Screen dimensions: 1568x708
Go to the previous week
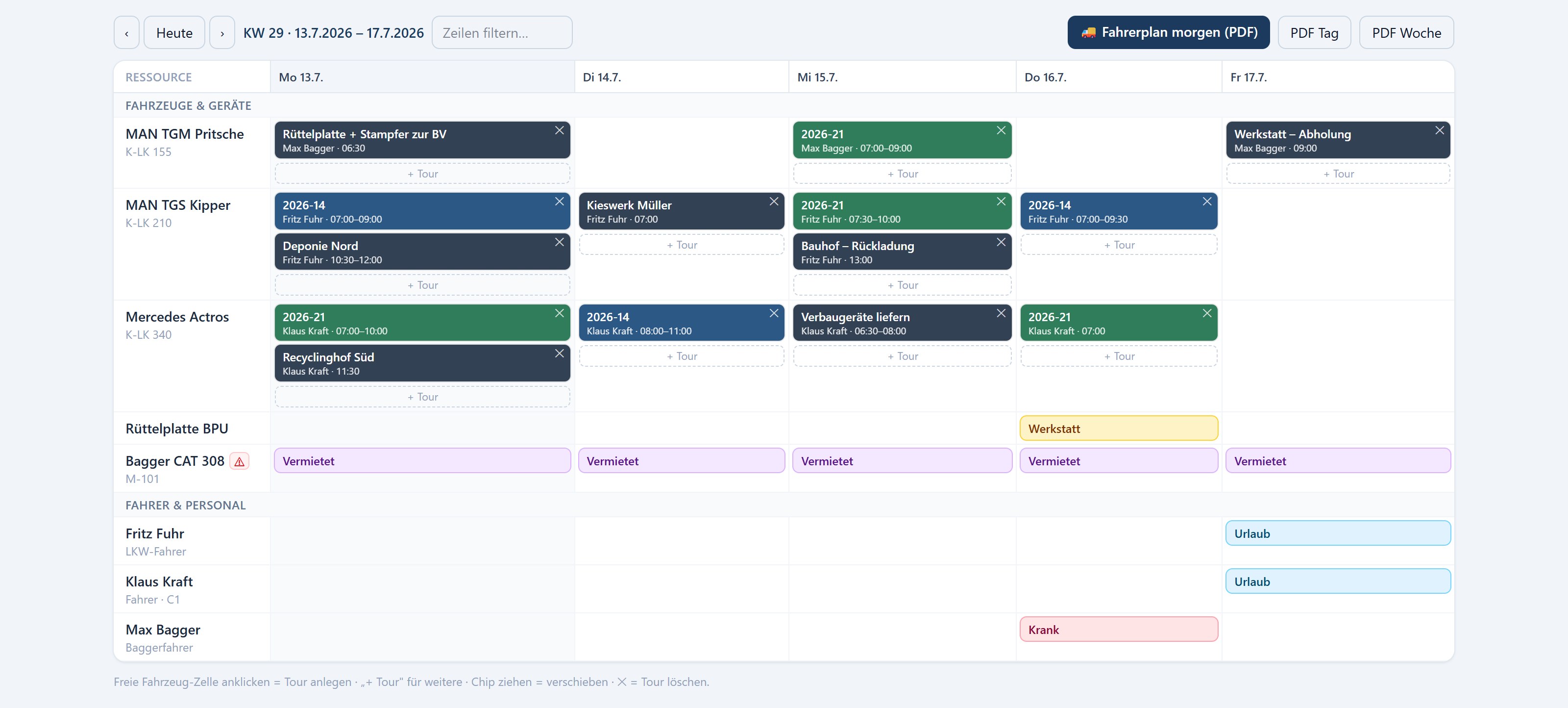(126, 33)
